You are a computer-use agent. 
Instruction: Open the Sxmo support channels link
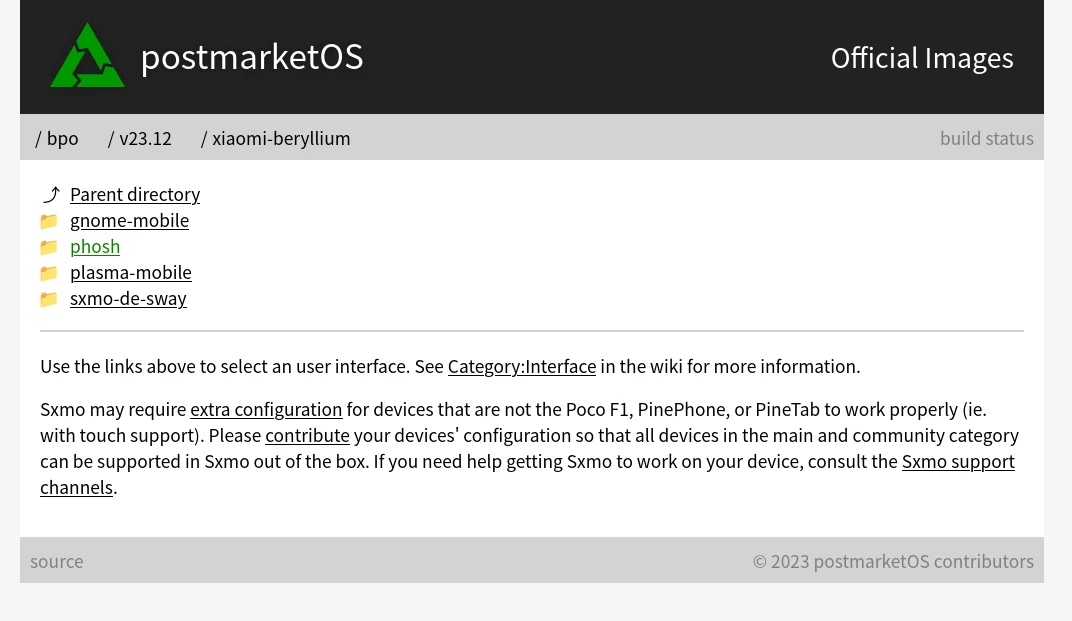point(957,462)
